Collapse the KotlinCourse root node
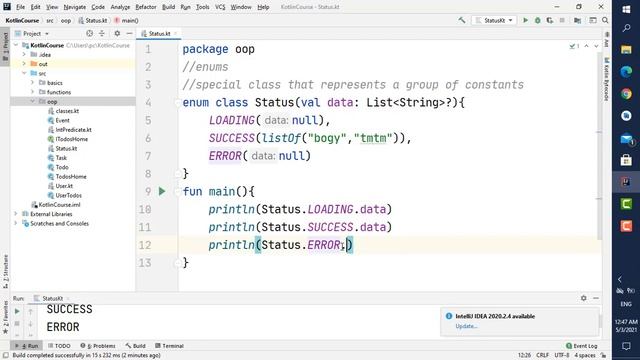The image size is (640, 360). [16, 45]
